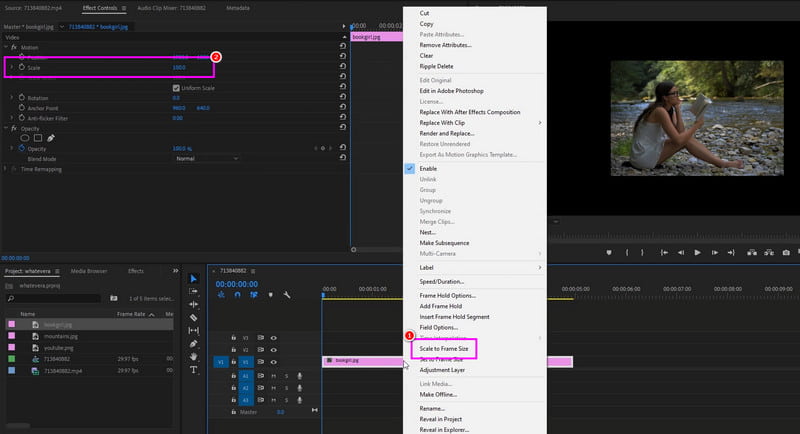Viewport: 800px width, 434px height.
Task: Mute audio track A1
Action: [x=273, y=376]
